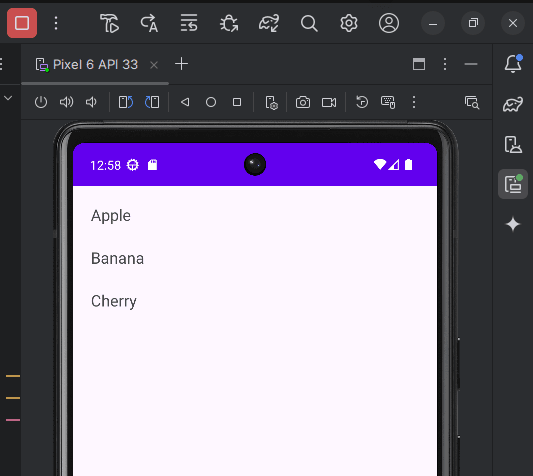Take an emulator screenshot
Image resolution: width=533 pixels, height=476 pixels.
point(303,102)
